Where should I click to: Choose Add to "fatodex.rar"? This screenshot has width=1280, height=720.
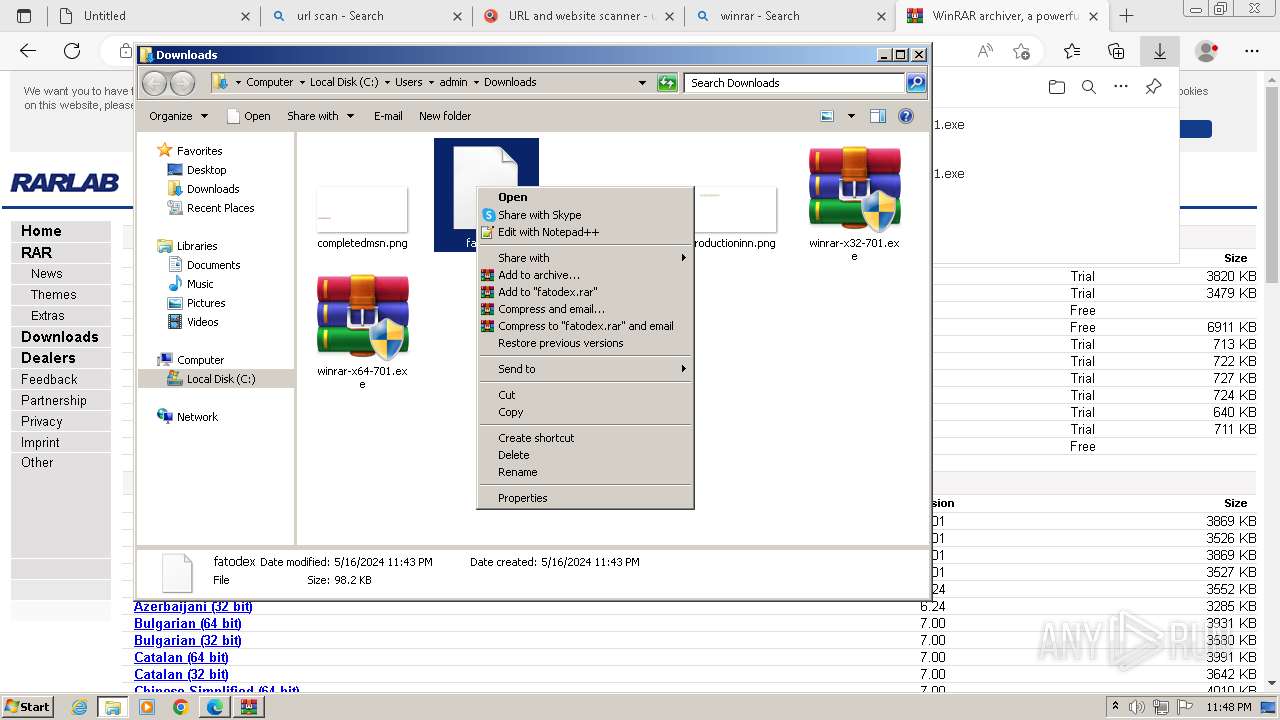[x=585, y=292]
